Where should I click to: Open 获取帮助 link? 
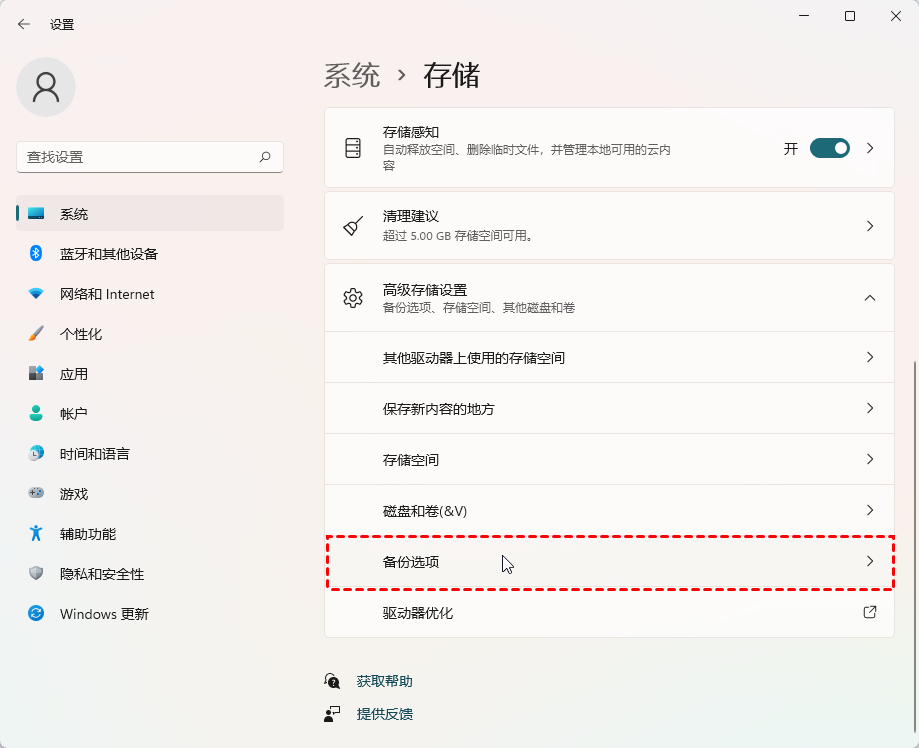(x=384, y=681)
